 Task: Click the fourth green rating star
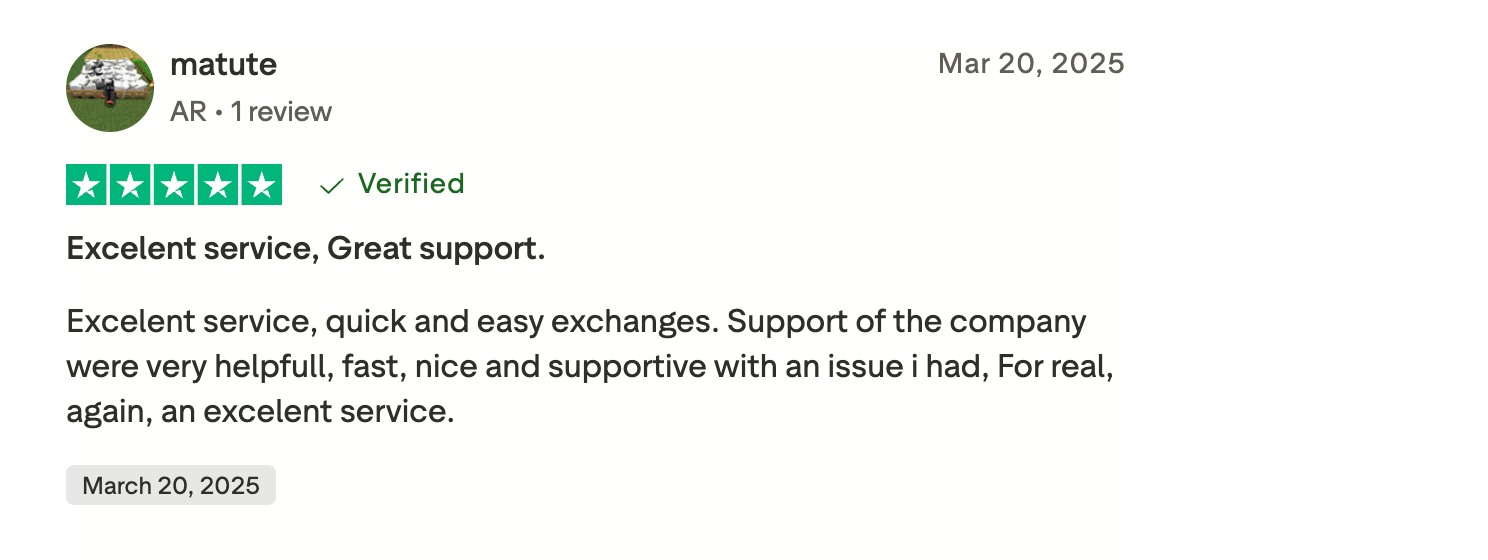pos(218,185)
